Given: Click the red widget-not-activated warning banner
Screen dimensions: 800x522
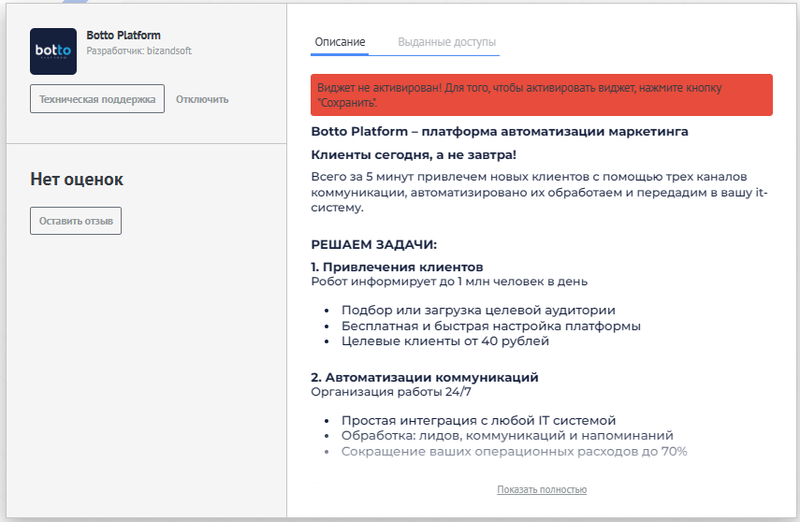Looking at the screenshot, I should 541,95.
